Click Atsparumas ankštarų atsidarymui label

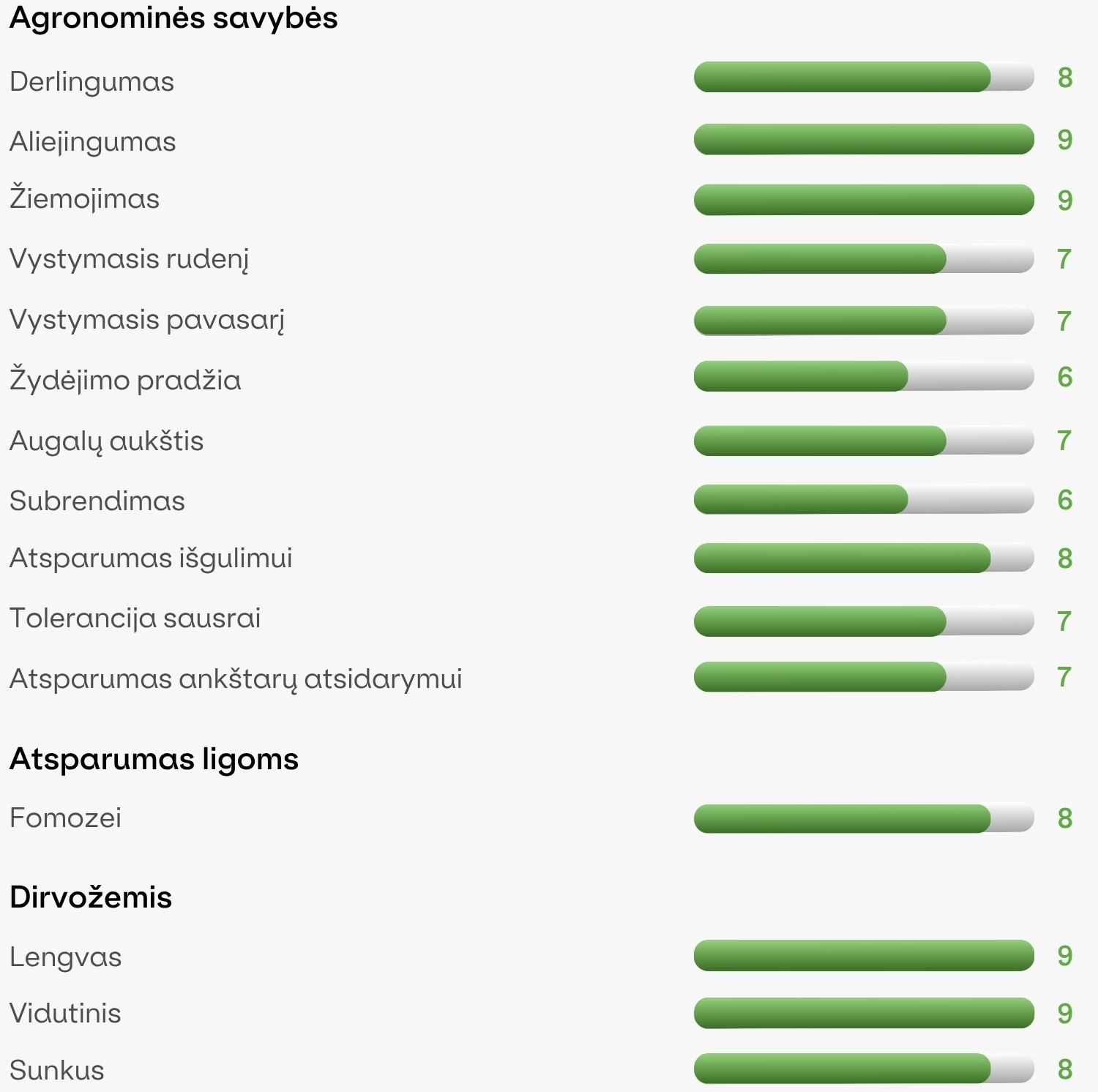[x=236, y=679]
